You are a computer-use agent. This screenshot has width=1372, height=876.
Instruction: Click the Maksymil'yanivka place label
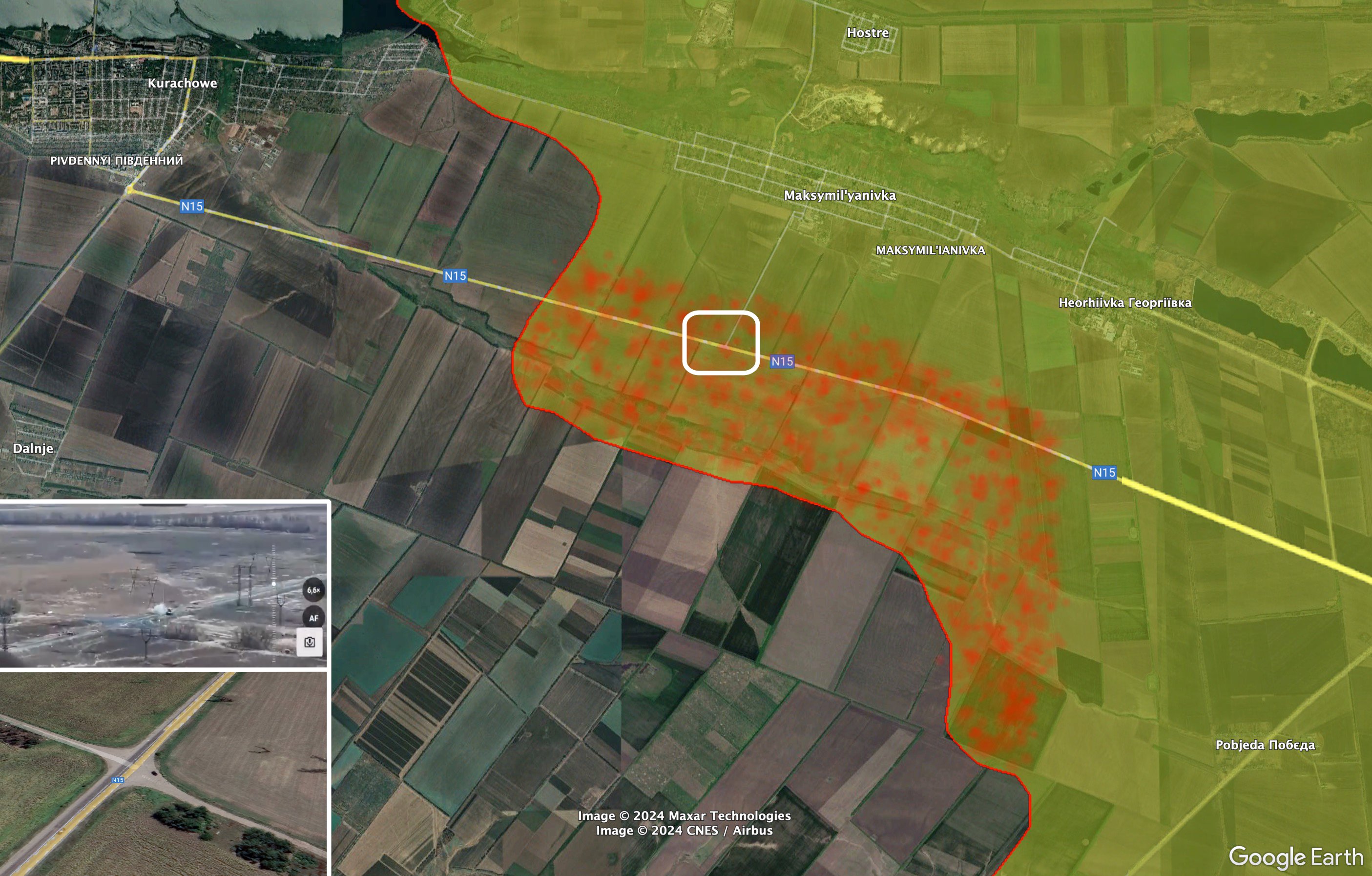(x=839, y=195)
